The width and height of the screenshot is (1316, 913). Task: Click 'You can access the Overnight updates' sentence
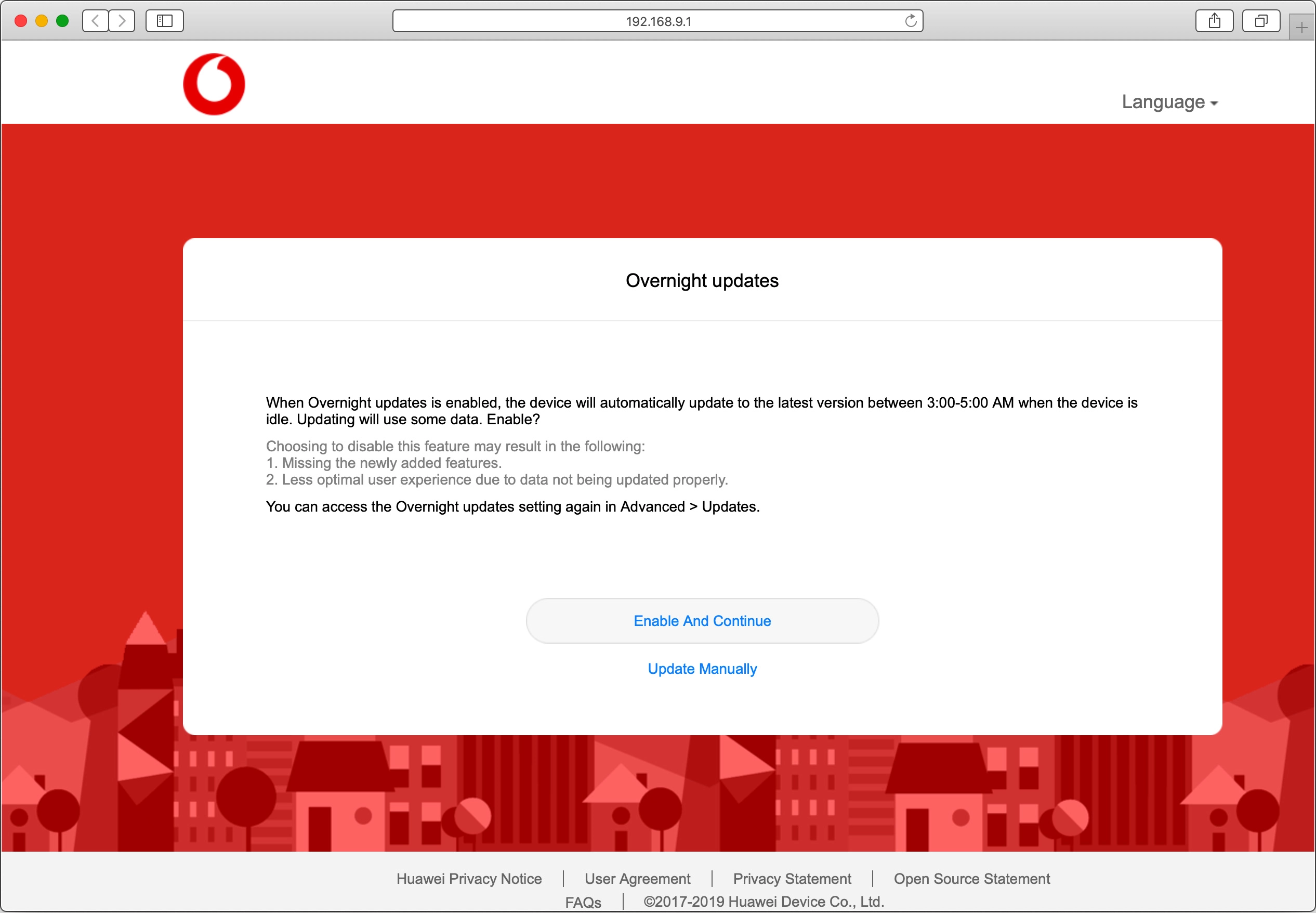coord(513,507)
